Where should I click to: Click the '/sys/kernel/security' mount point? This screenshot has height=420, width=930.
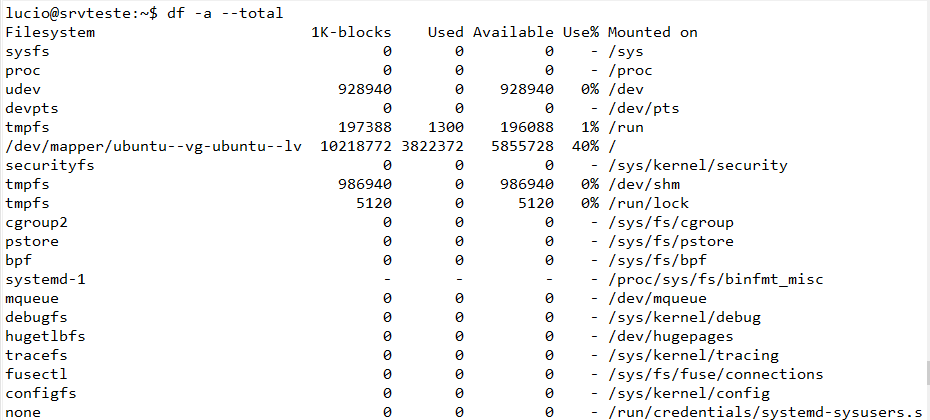pos(697,165)
